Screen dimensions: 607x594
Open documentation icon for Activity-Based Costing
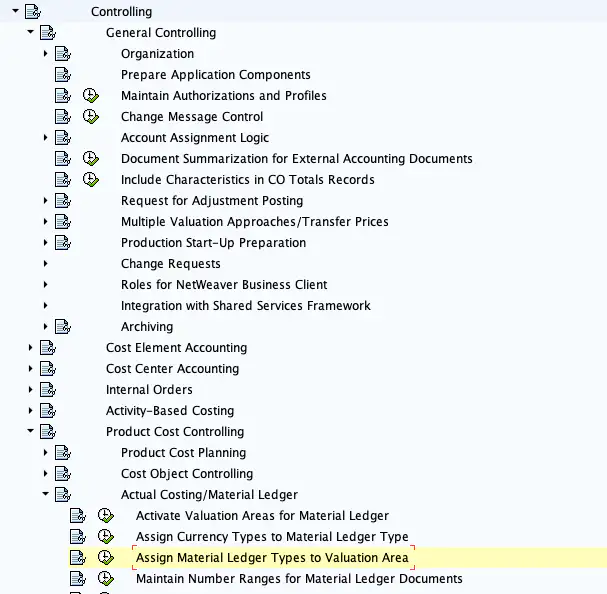[48, 410]
